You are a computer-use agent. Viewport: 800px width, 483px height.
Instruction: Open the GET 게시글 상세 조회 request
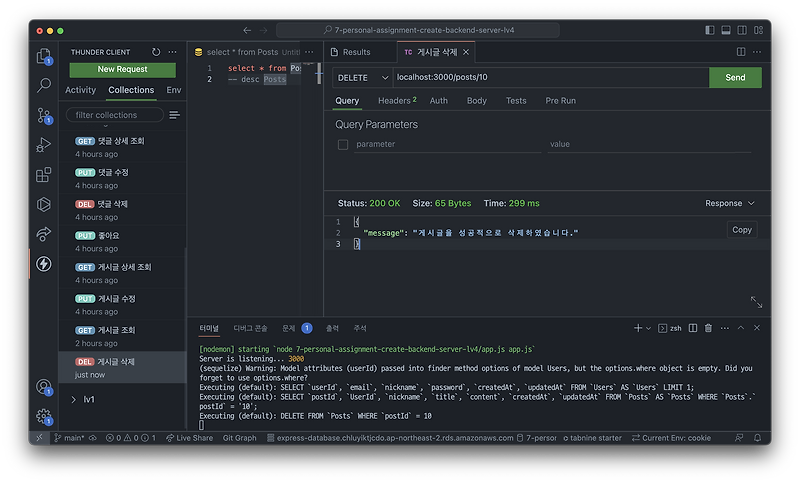(x=122, y=273)
